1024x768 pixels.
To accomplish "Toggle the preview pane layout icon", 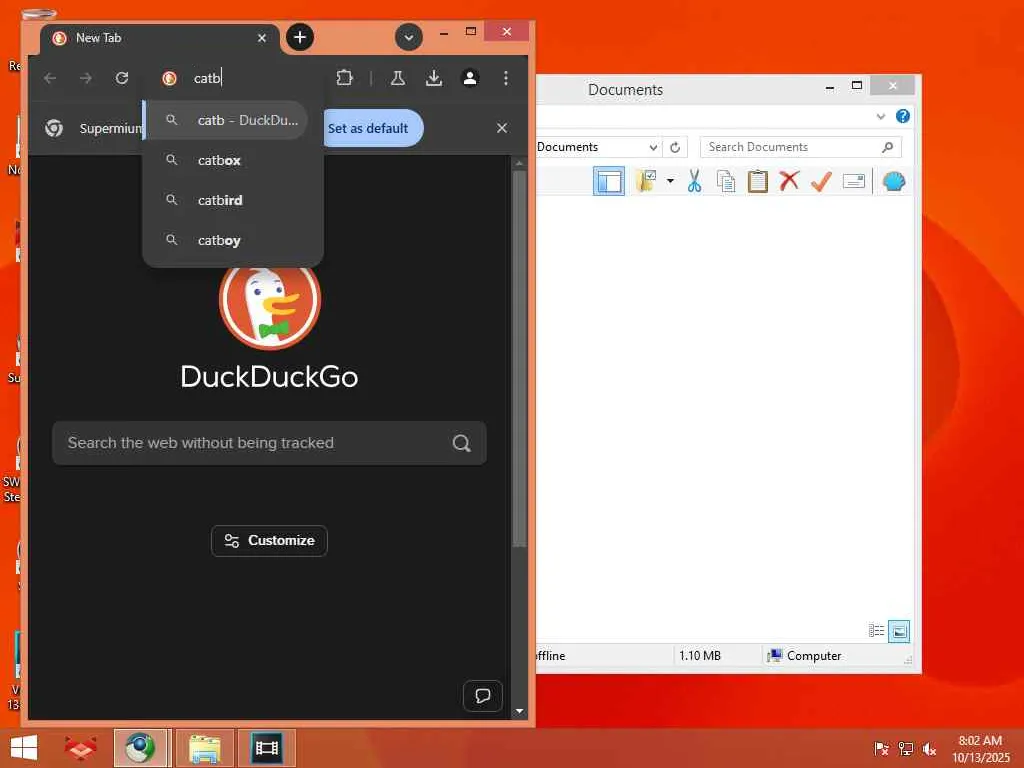I will click(x=609, y=181).
